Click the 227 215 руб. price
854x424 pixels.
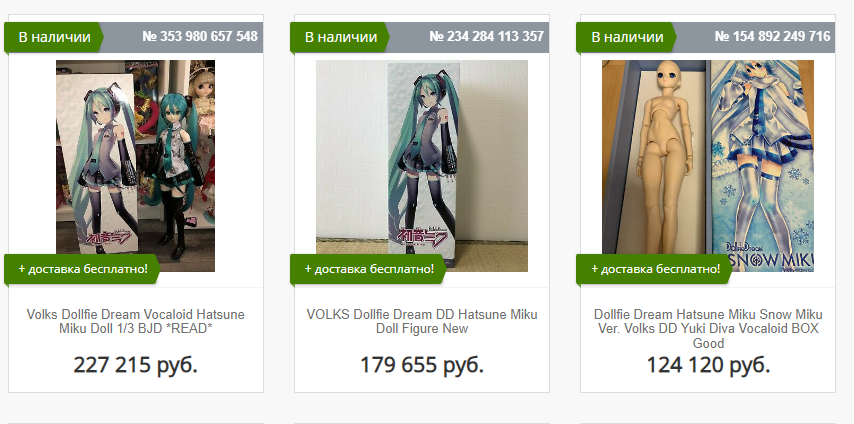pyautogui.click(x=136, y=365)
